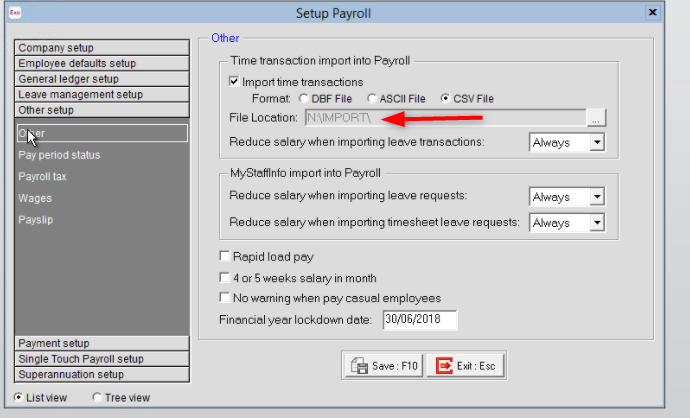Close the Setup Payroll window
Screen dimensions: 690x418
pos(652,12)
